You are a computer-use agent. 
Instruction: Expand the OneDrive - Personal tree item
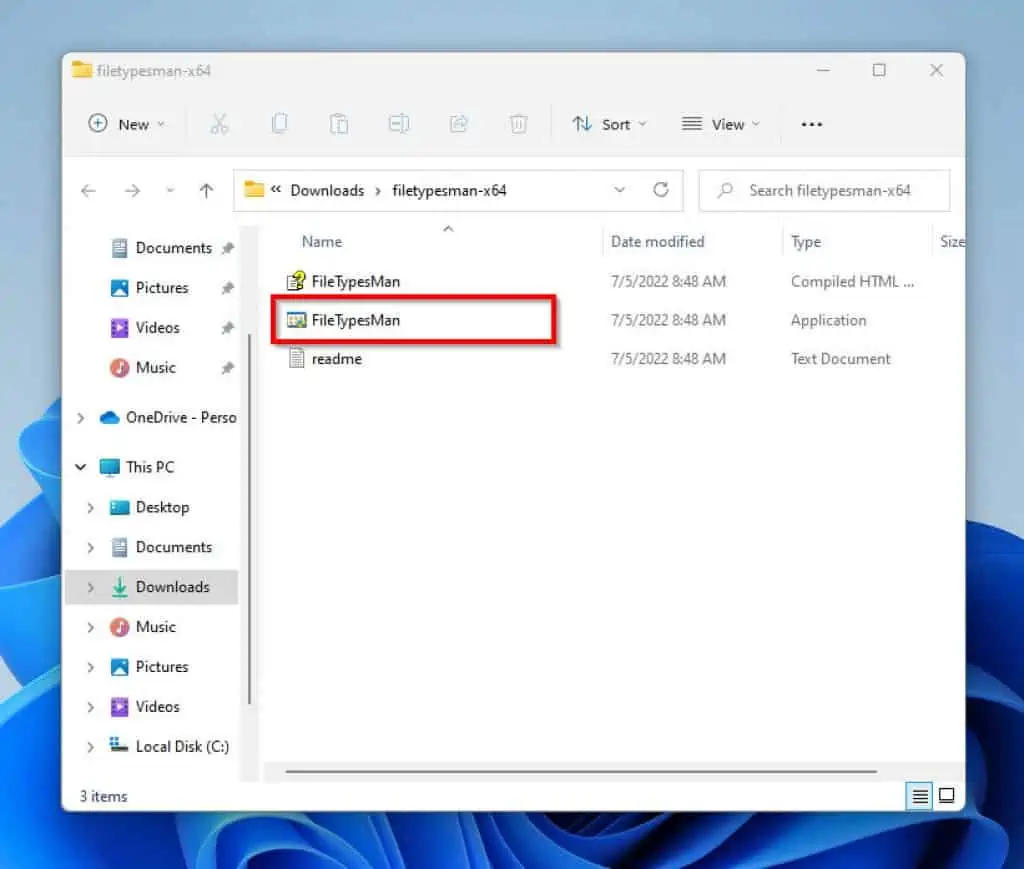[81, 417]
